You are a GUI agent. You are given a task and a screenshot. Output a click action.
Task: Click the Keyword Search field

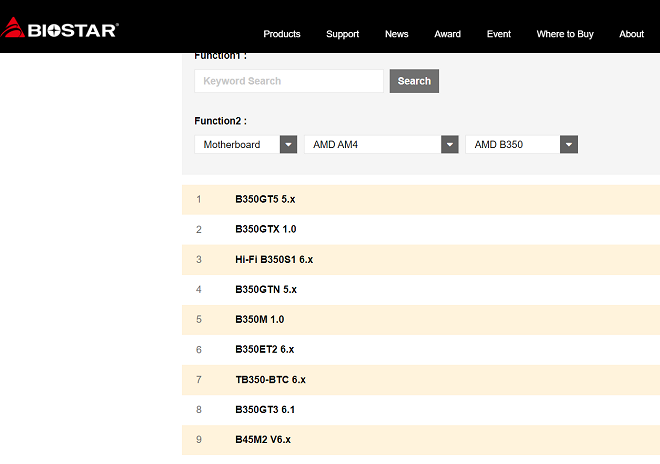pyautogui.click(x=288, y=81)
